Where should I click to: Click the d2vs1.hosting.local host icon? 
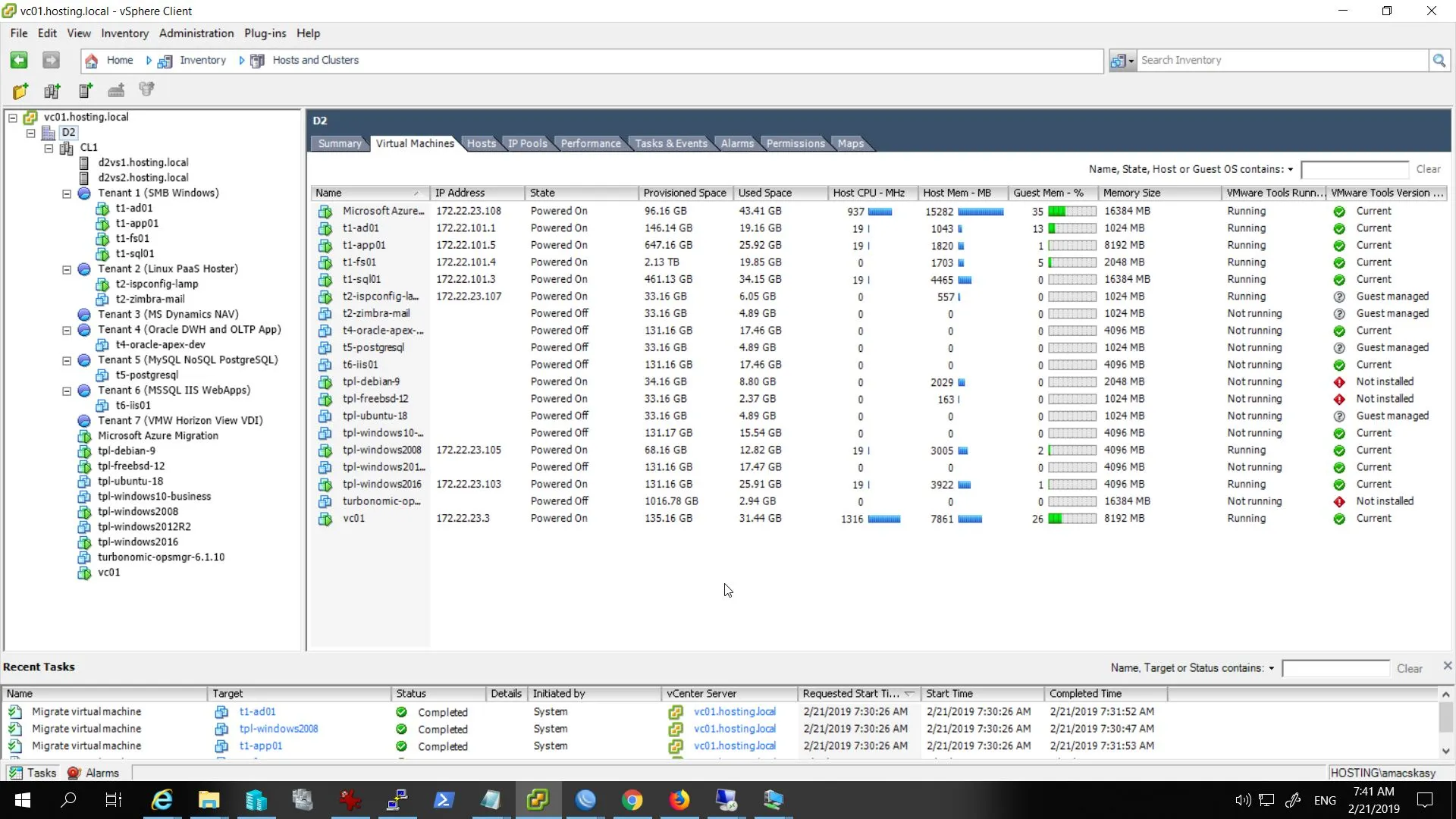(85, 163)
